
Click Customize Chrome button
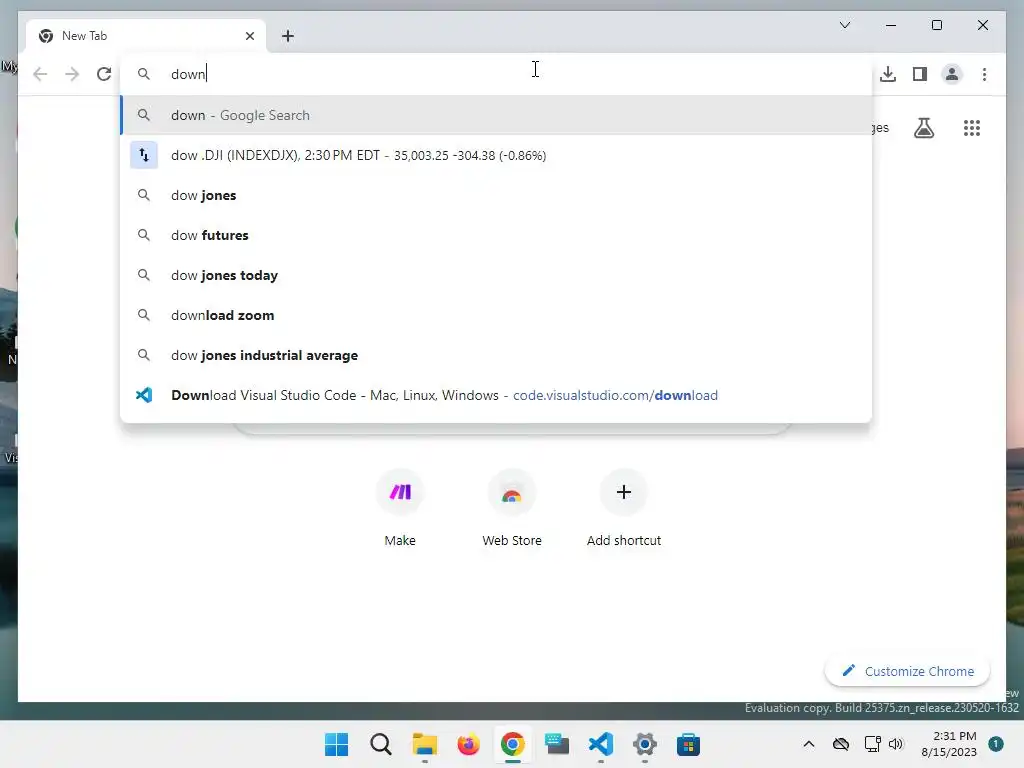(908, 671)
